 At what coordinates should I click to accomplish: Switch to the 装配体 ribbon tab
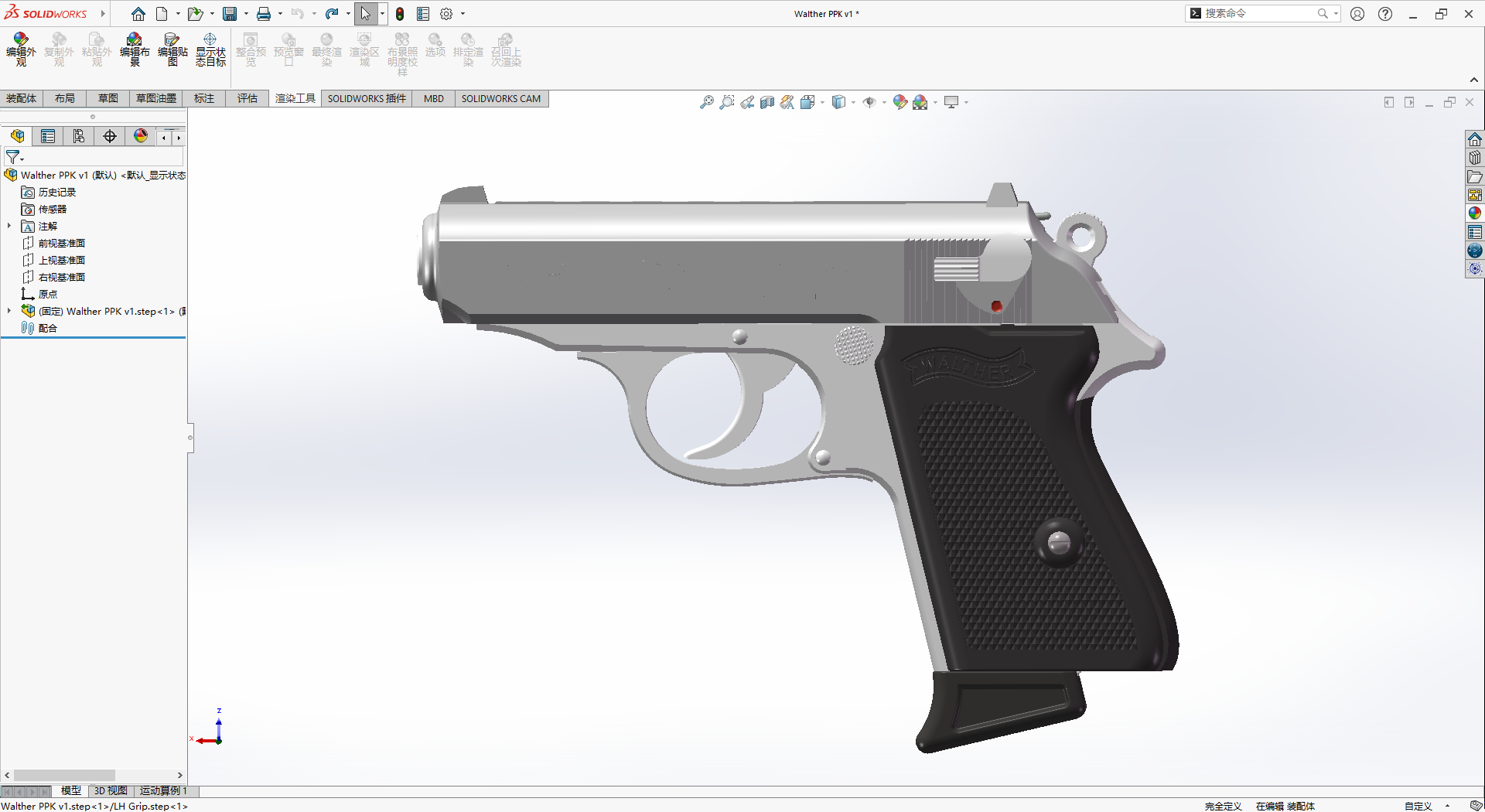click(x=21, y=98)
